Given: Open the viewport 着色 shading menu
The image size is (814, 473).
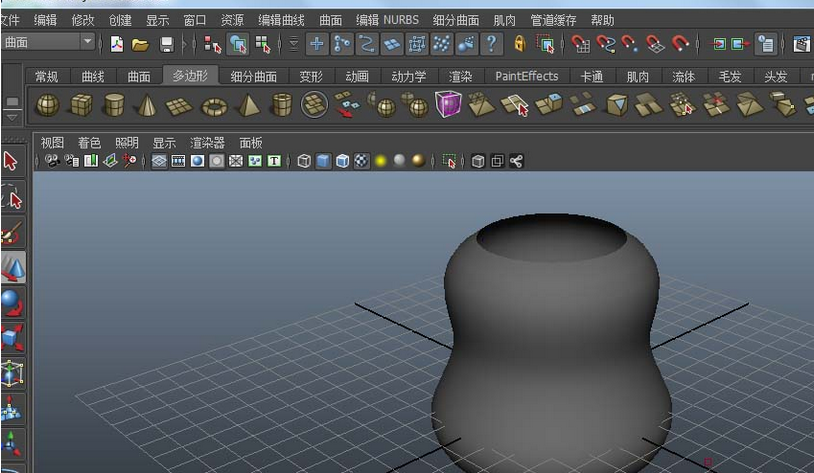Looking at the screenshot, I should (x=89, y=143).
